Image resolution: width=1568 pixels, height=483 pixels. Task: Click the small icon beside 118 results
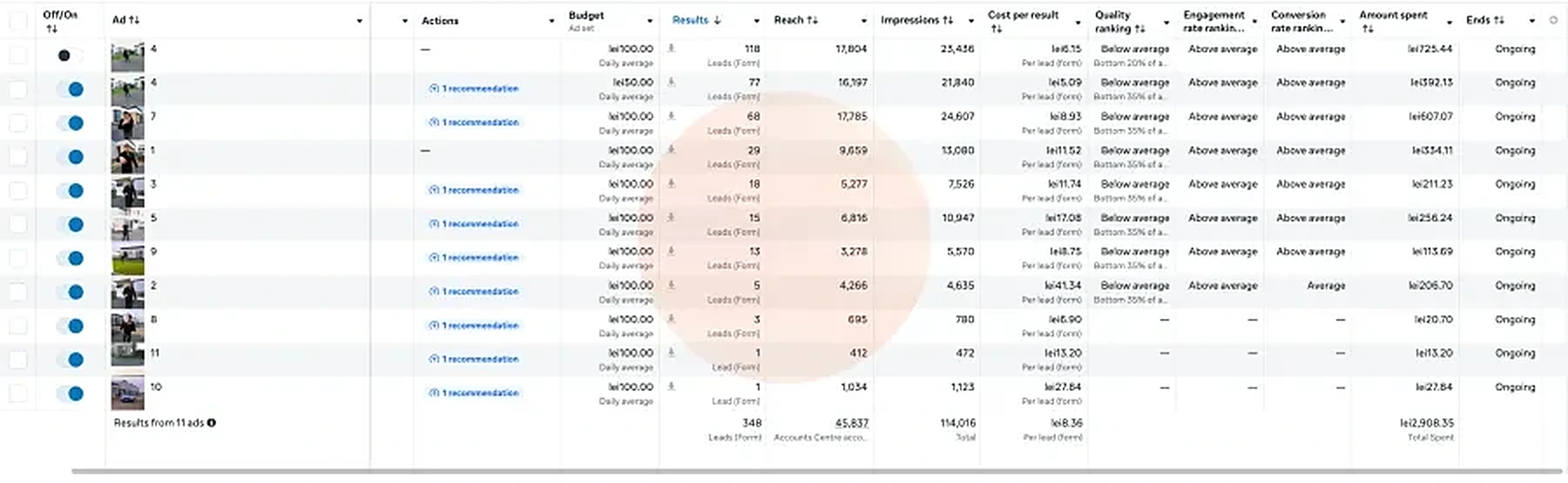pos(671,49)
